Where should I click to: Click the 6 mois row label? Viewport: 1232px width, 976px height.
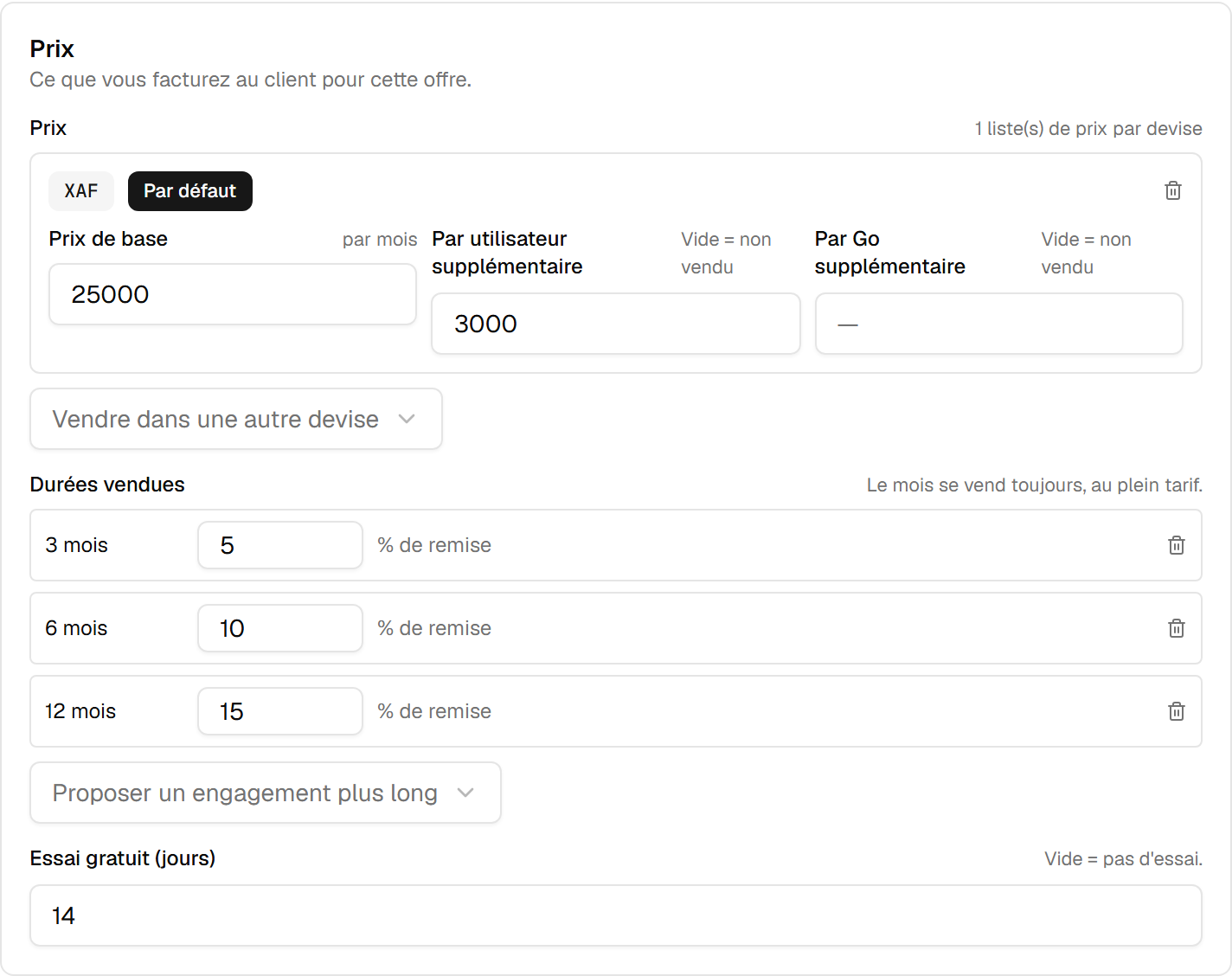(77, 628)
